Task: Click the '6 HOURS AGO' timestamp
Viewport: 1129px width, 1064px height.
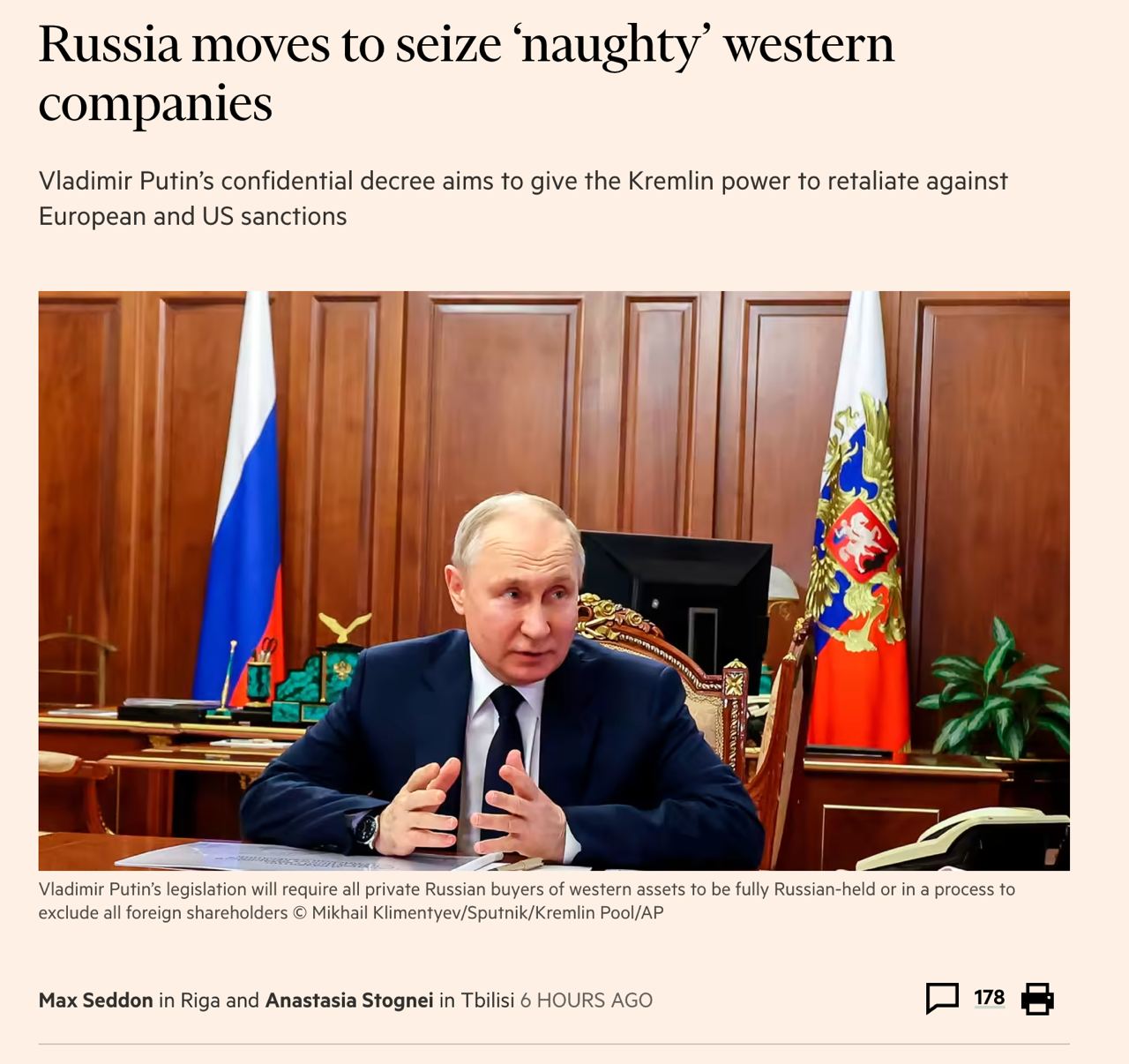Action: pyautogui.click(x=587, y=1000)
